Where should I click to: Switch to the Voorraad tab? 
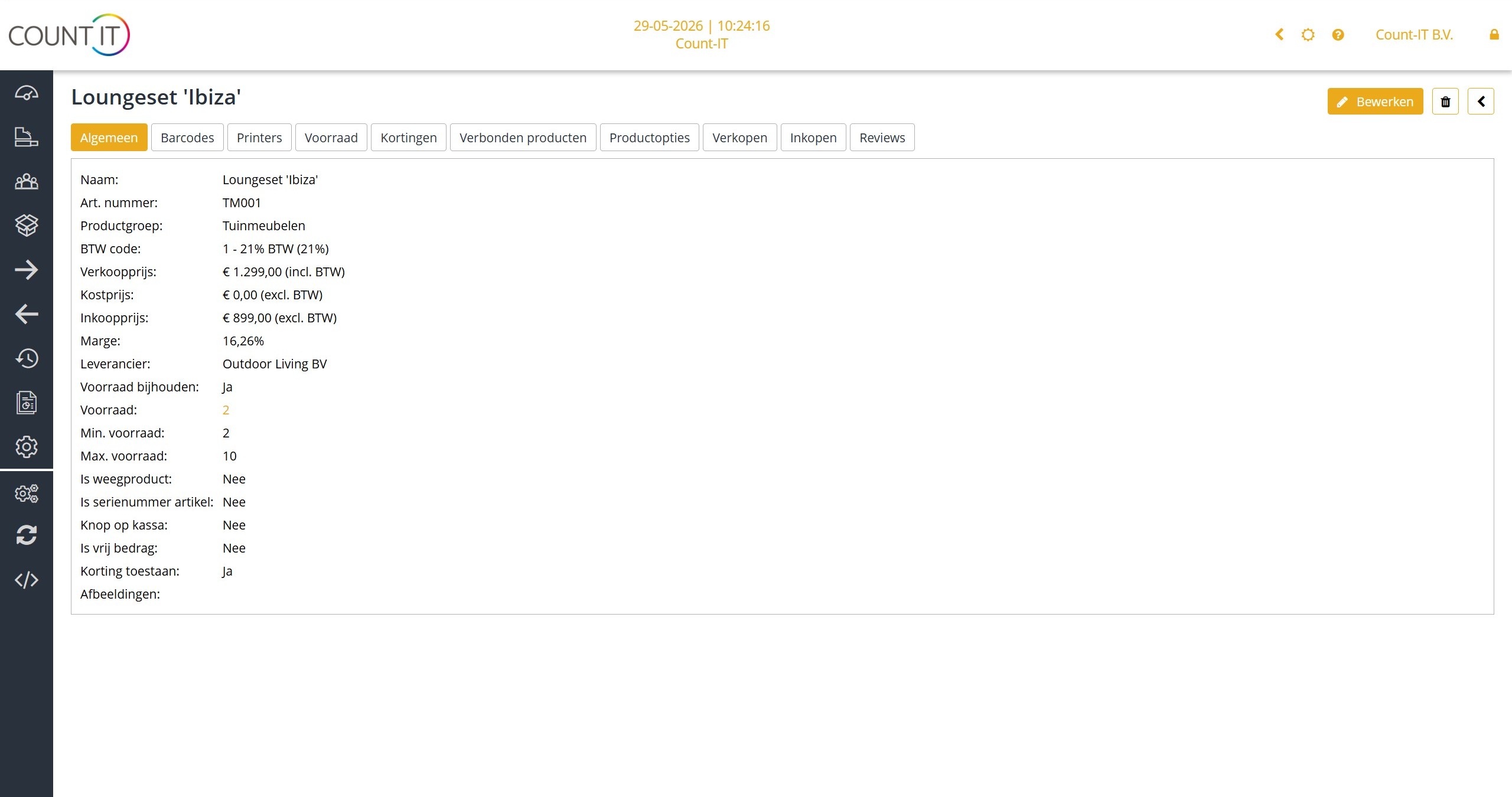tap(331, 138)
